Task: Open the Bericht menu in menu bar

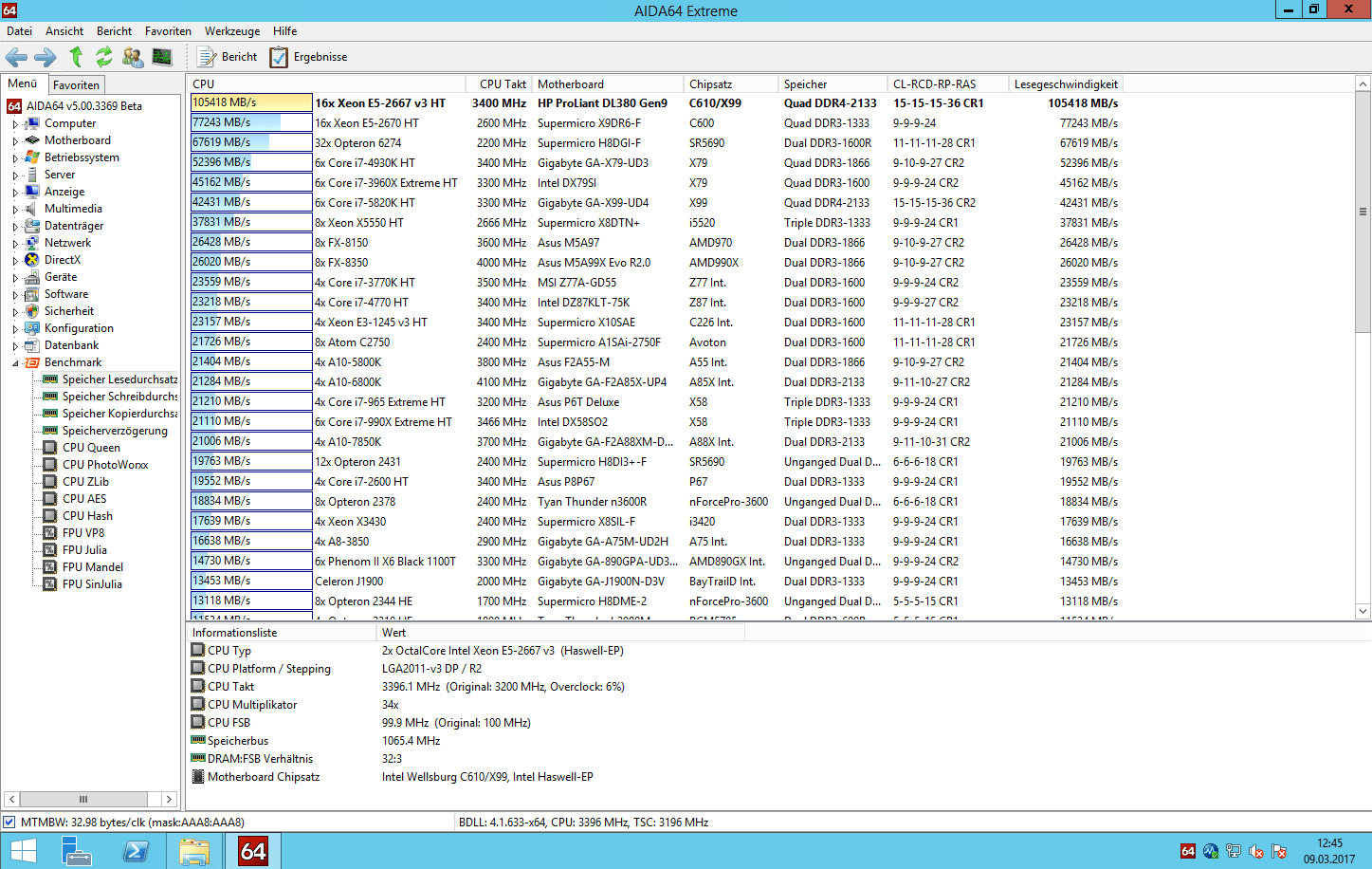Action: tap(114, 31)
